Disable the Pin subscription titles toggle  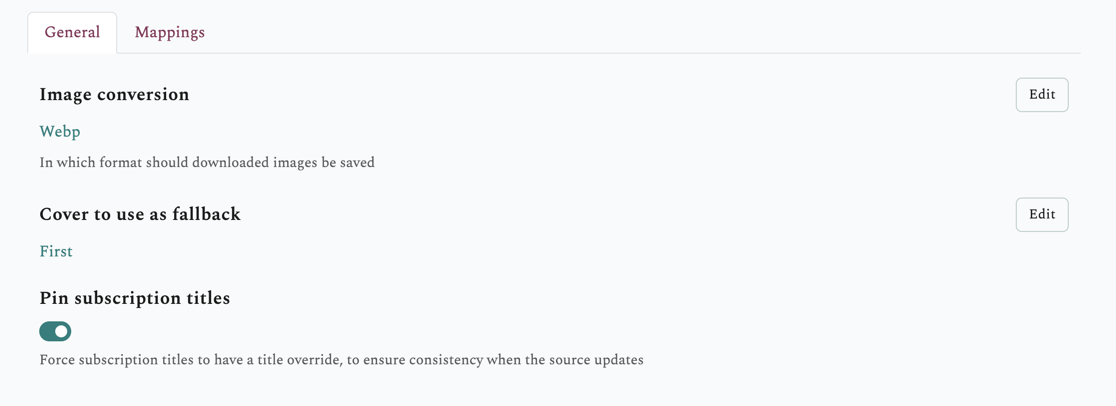[x=55, y=331]
